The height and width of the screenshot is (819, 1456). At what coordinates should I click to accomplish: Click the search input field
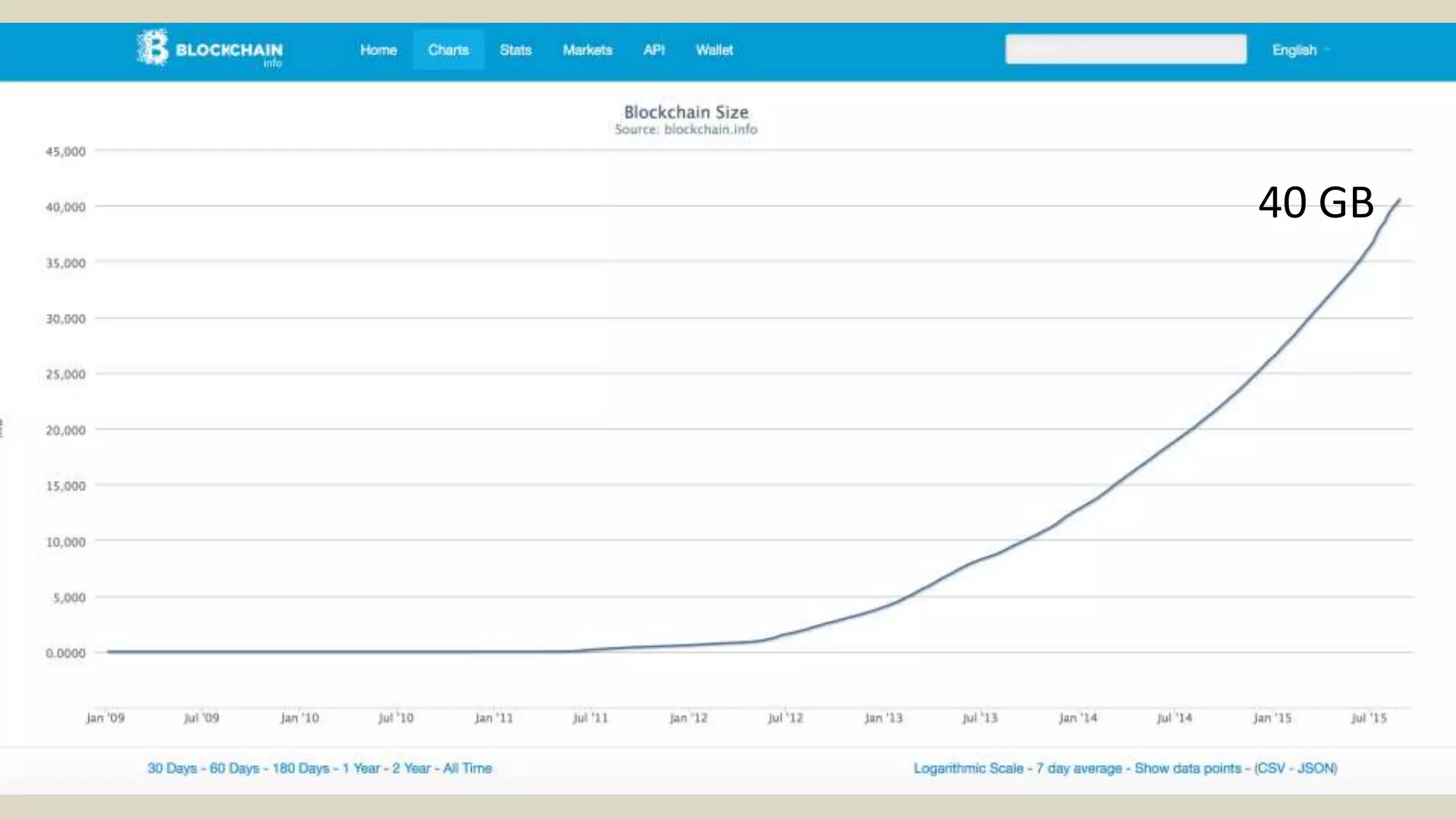[x=1125, y=50]
